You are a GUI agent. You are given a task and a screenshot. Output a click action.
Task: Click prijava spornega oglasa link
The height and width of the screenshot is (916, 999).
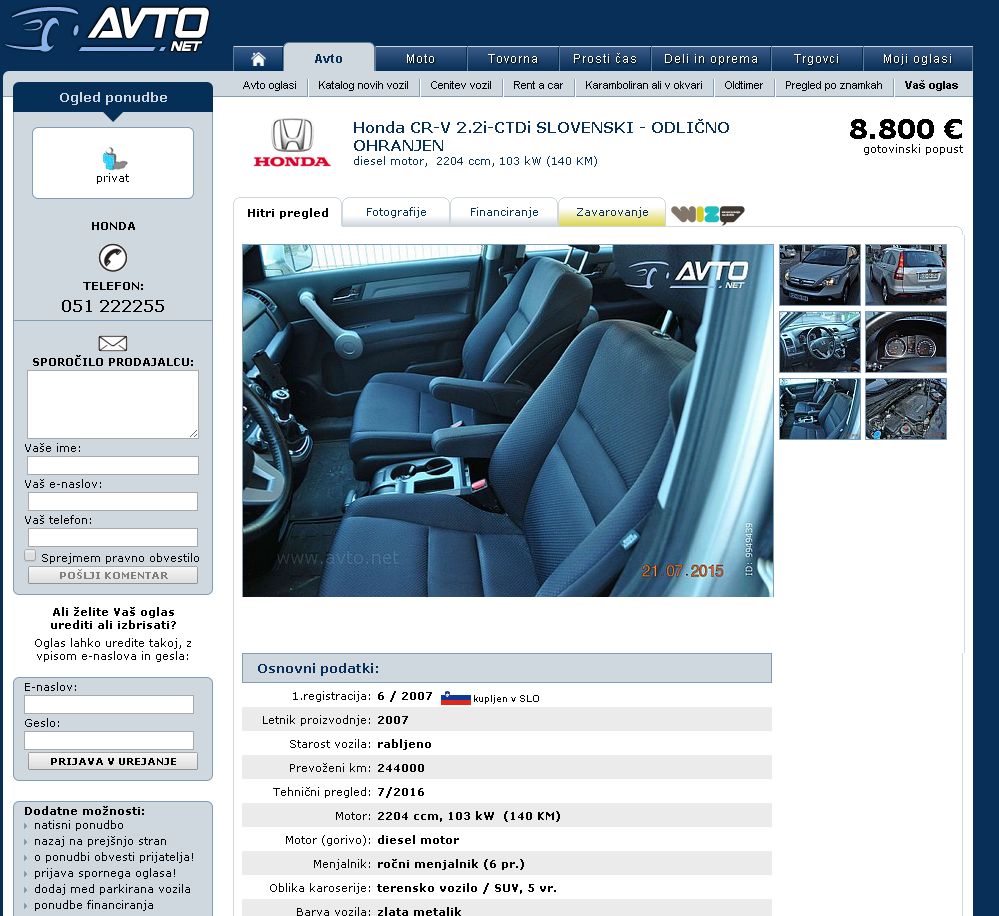[105, 873]
